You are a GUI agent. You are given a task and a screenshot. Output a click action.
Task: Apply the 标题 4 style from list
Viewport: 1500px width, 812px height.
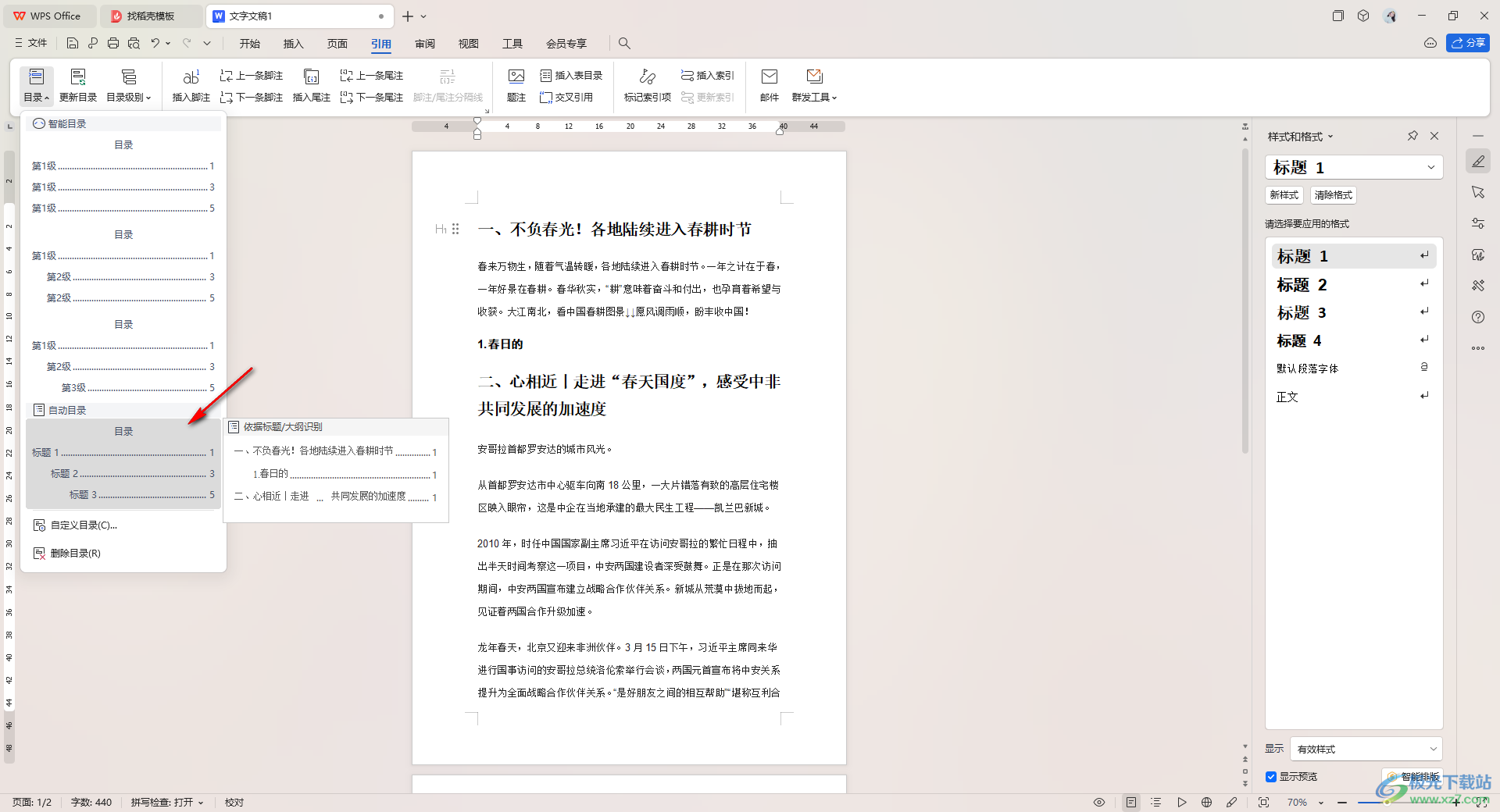[x=1354, y=340]
